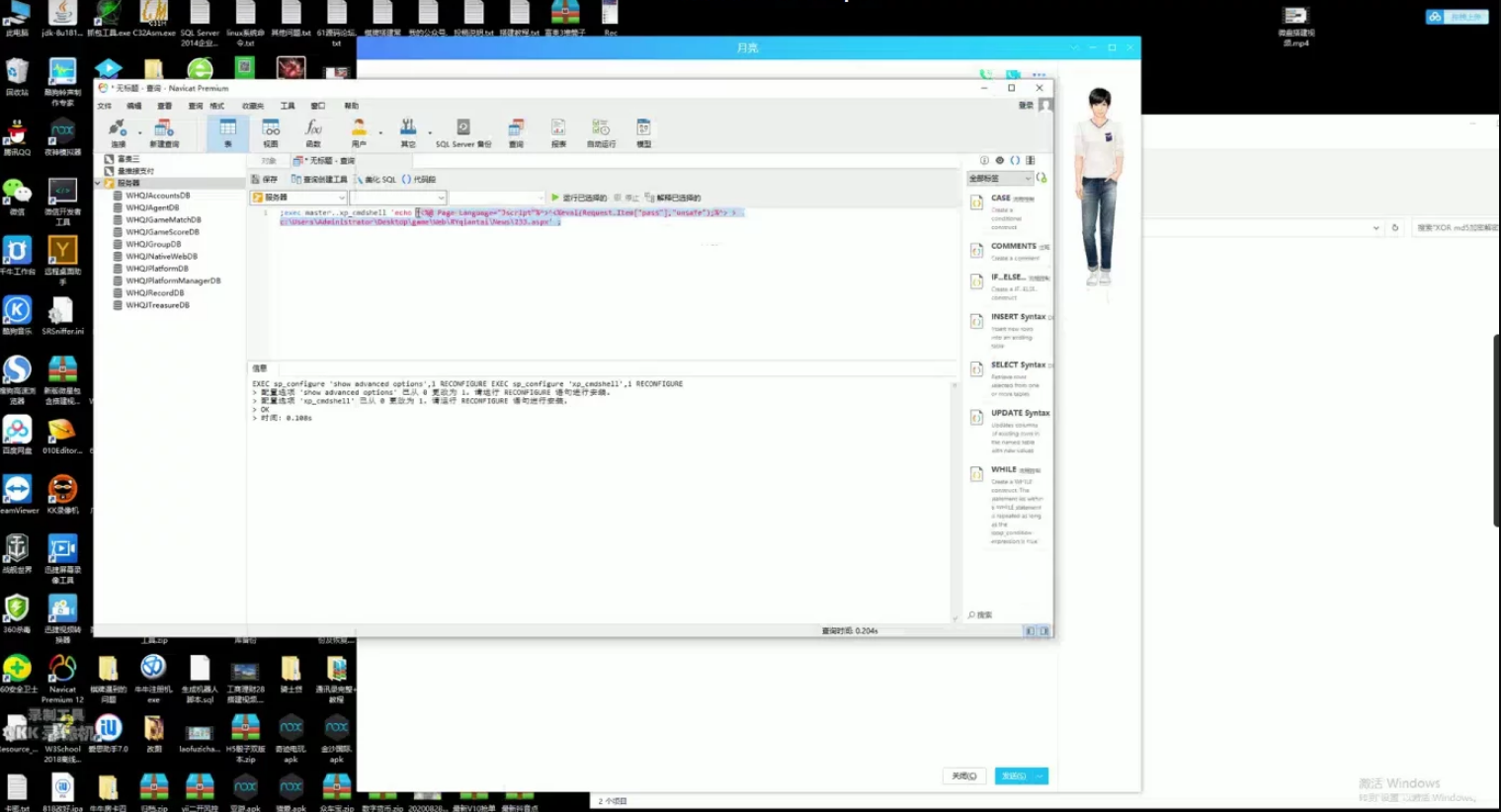
Task: Open the 文件 (File) menu
Action: pyautogui.click(x=105, y=106)
